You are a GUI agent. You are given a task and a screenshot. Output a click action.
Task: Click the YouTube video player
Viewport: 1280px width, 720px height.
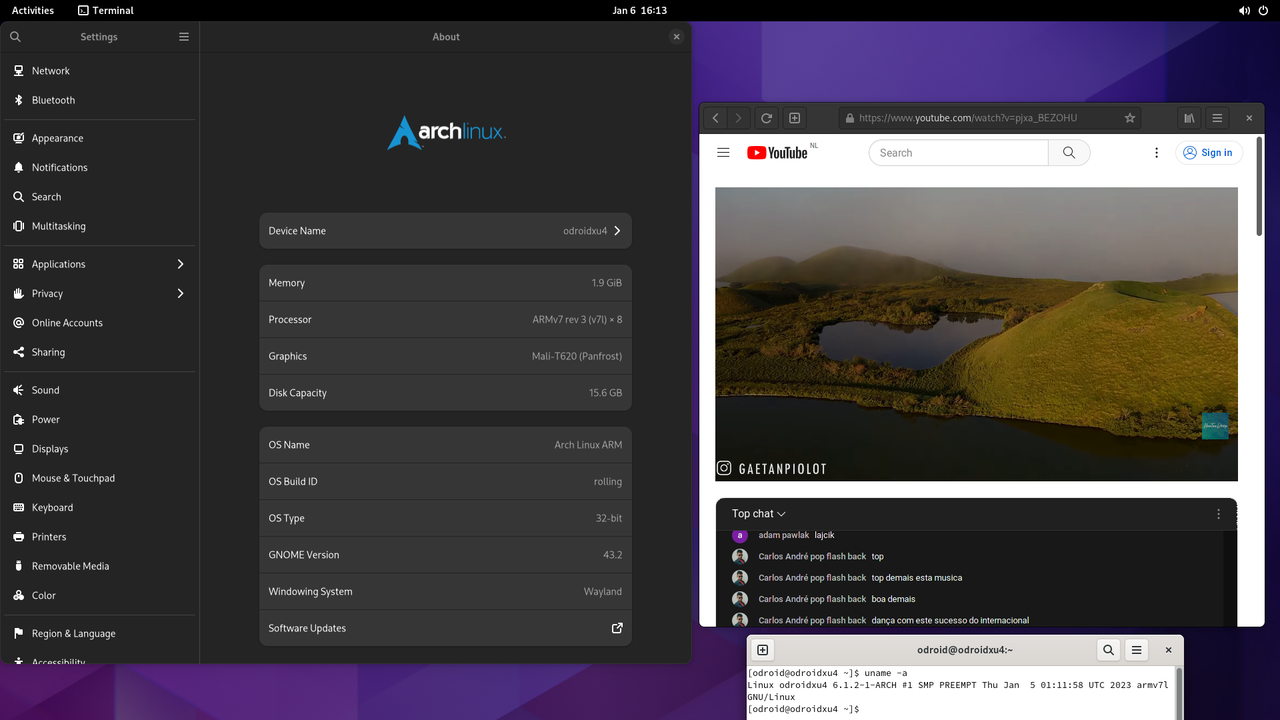[x=976, y=334]
